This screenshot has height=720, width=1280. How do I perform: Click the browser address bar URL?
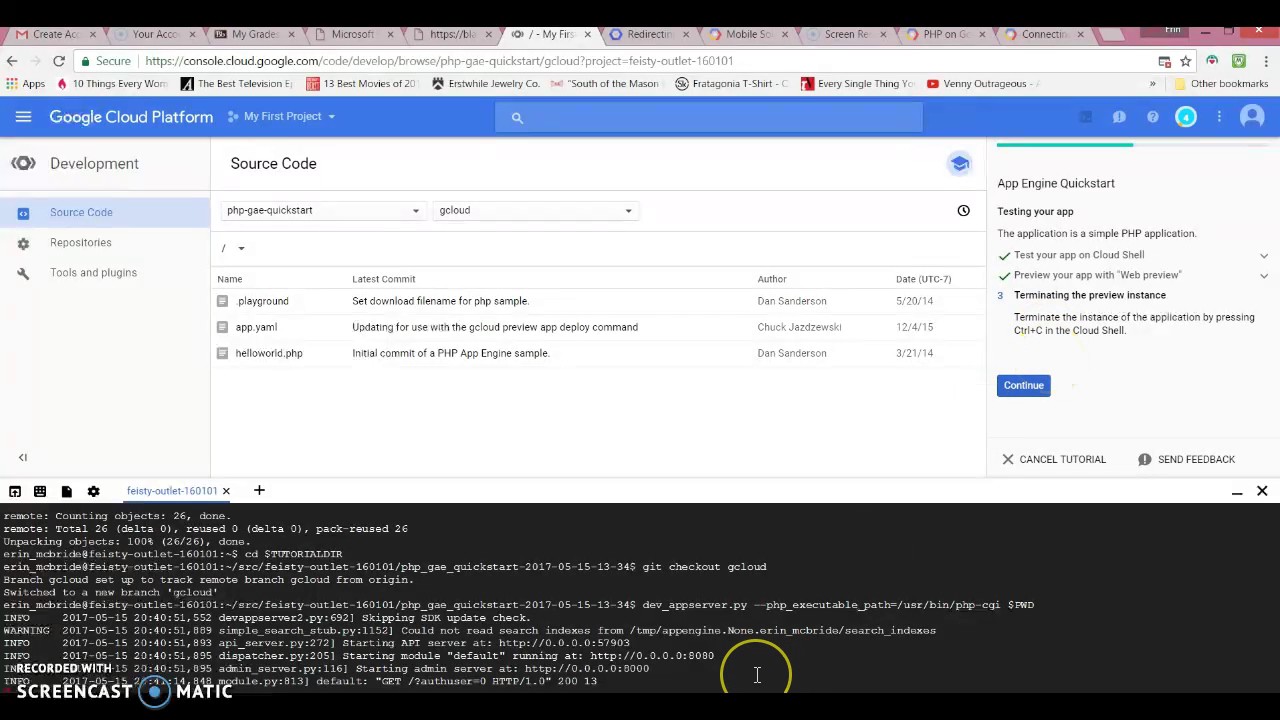(439, 61)
